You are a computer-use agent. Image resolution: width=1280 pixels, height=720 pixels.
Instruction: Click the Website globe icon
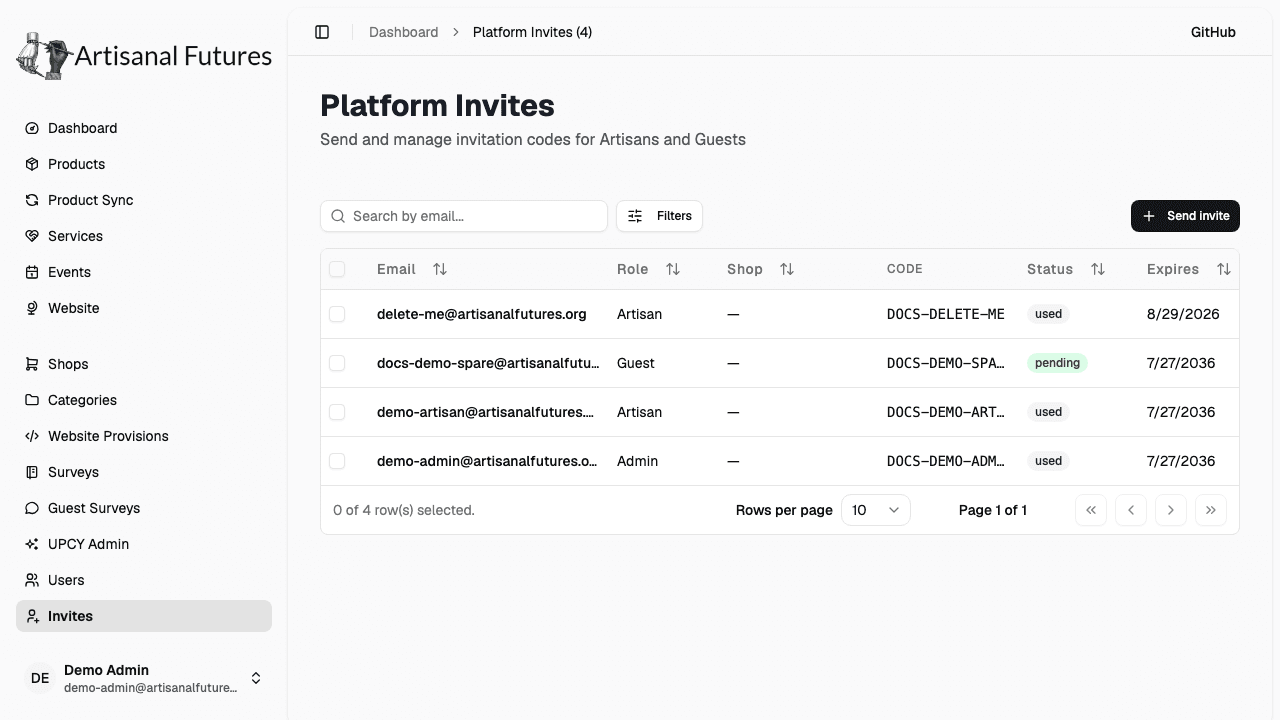pyautogui.click(x=32, y=308)
